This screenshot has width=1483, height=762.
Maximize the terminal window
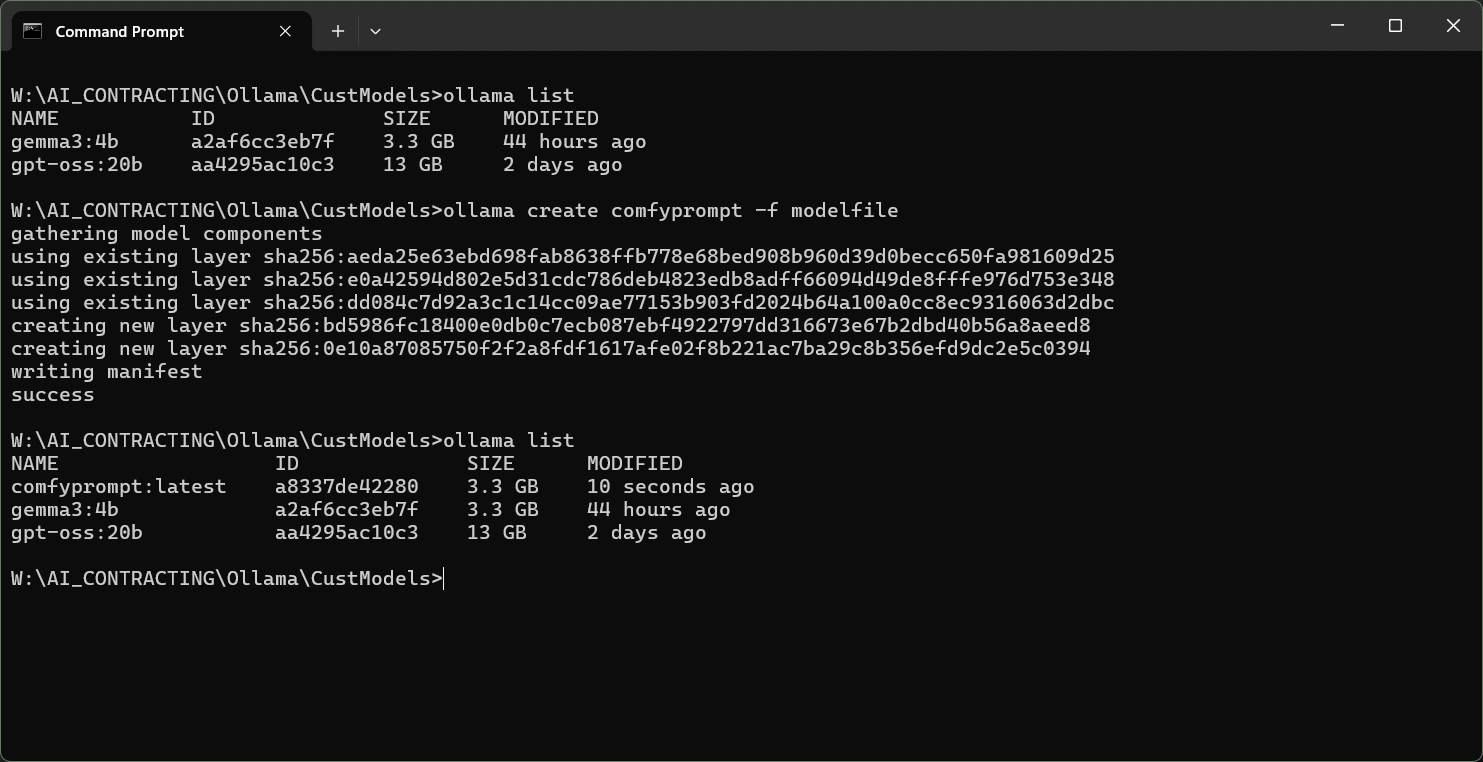(x=1395, y=26)
